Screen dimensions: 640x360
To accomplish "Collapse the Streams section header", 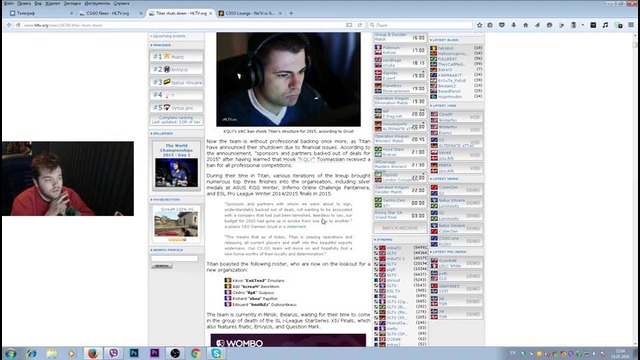I will pyautogui.click(x=384, y=240).
